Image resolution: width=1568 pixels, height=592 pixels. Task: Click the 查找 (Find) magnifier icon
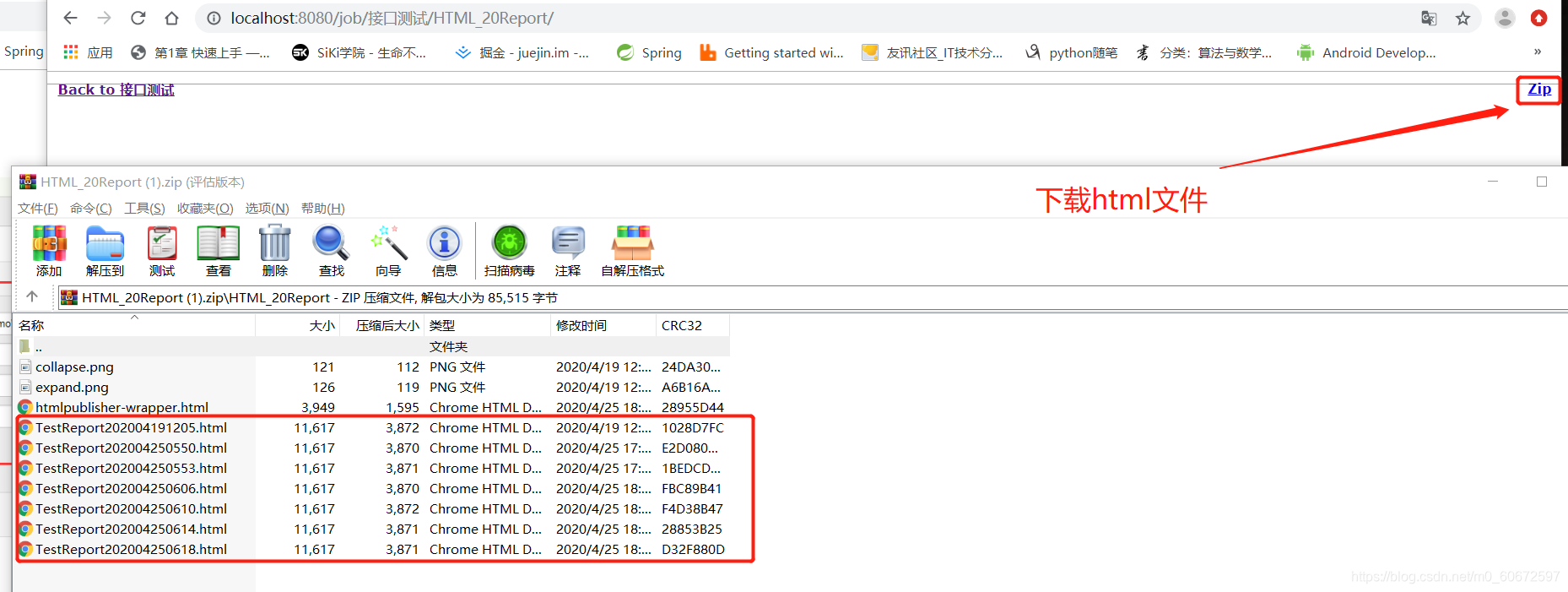click(332, 251)
